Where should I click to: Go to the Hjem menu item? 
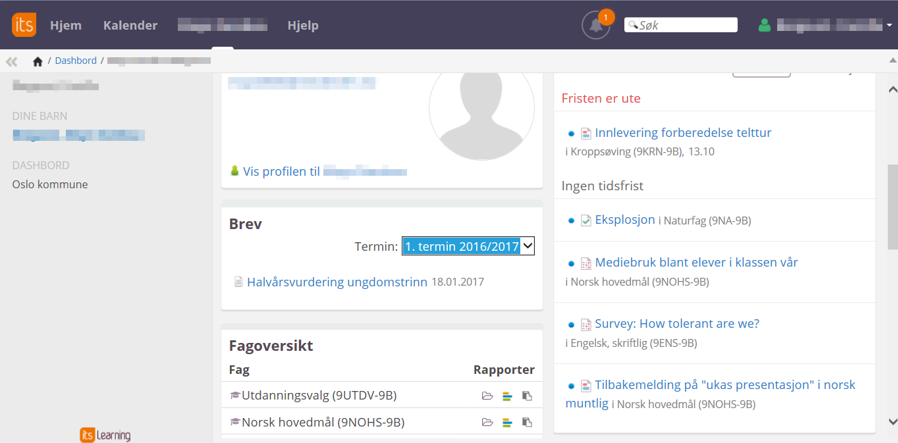tap(66, 25)
